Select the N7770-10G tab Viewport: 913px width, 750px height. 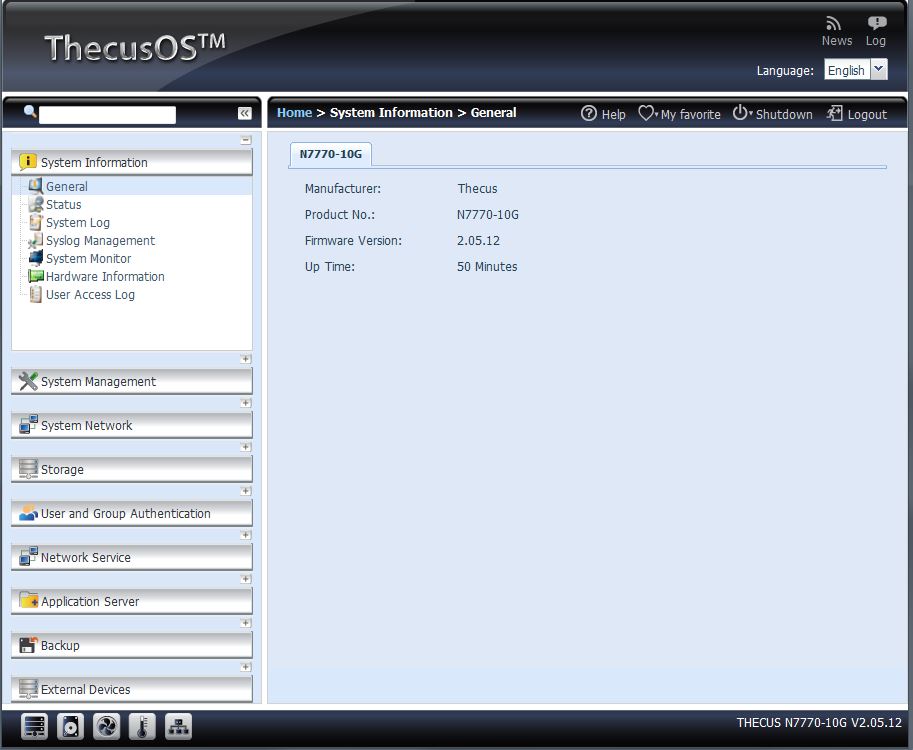[331, 154]
